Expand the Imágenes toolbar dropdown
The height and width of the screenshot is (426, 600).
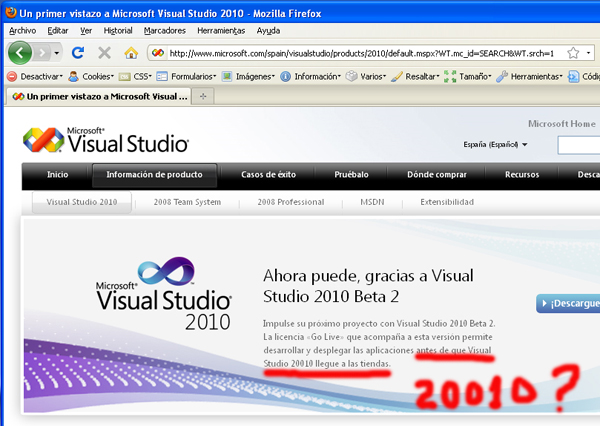248,76
